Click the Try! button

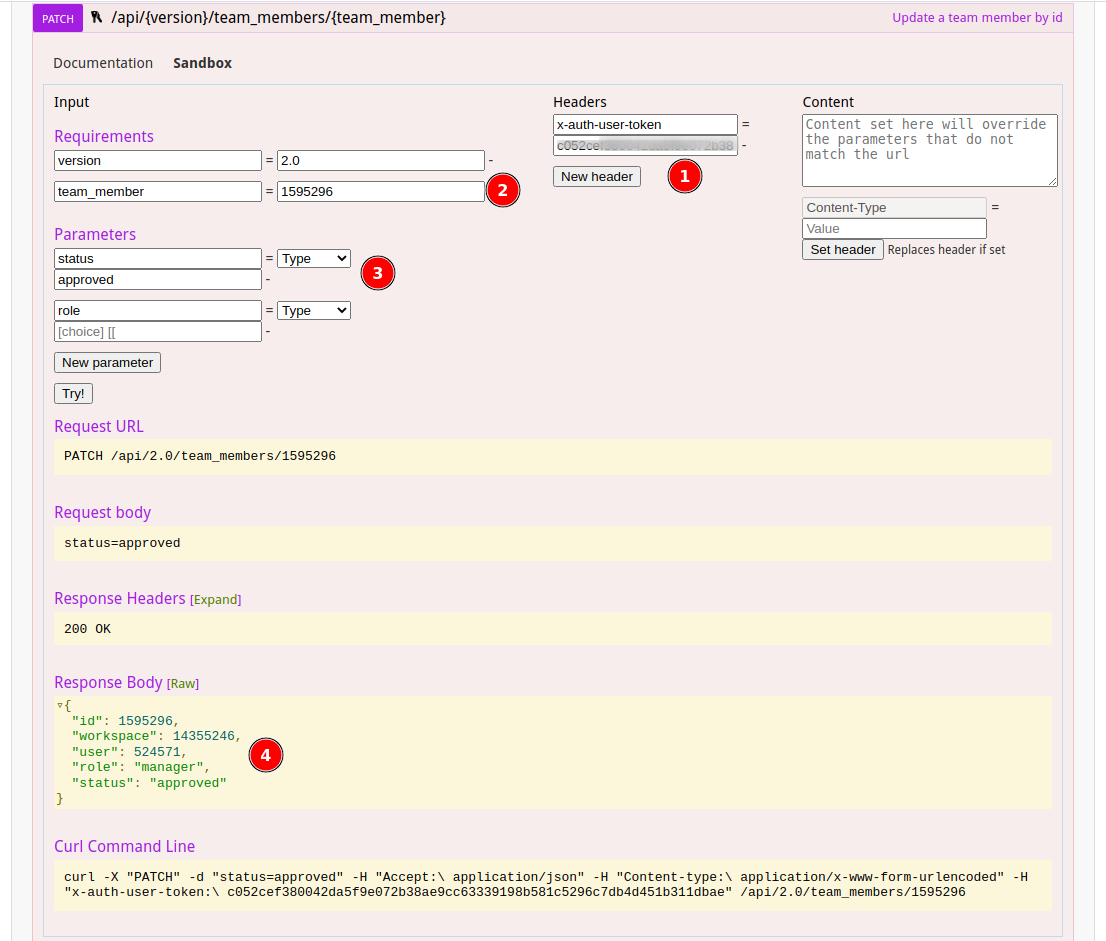click(73, 394)
